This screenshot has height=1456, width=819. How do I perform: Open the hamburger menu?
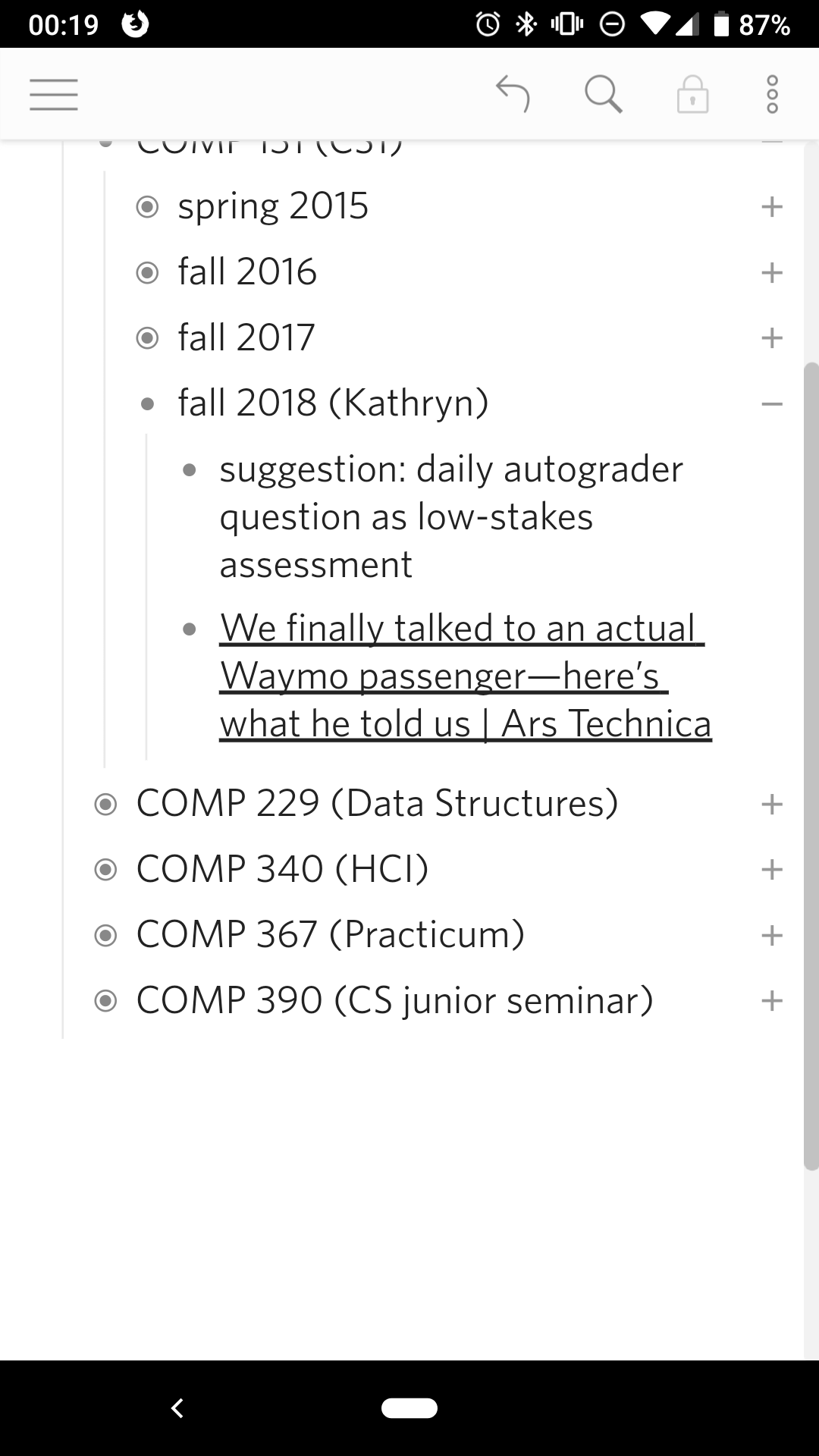(54, 96)
